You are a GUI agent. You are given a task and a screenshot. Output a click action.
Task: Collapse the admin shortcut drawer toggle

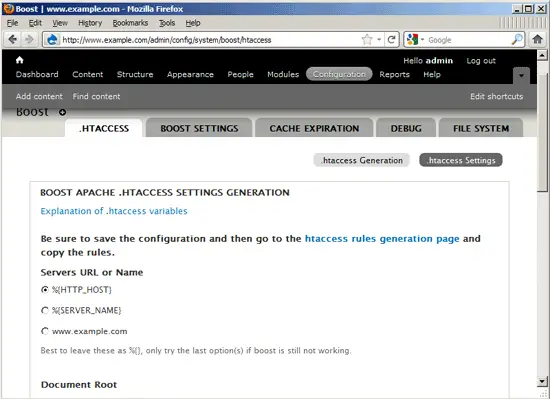[x=521, y=75]
